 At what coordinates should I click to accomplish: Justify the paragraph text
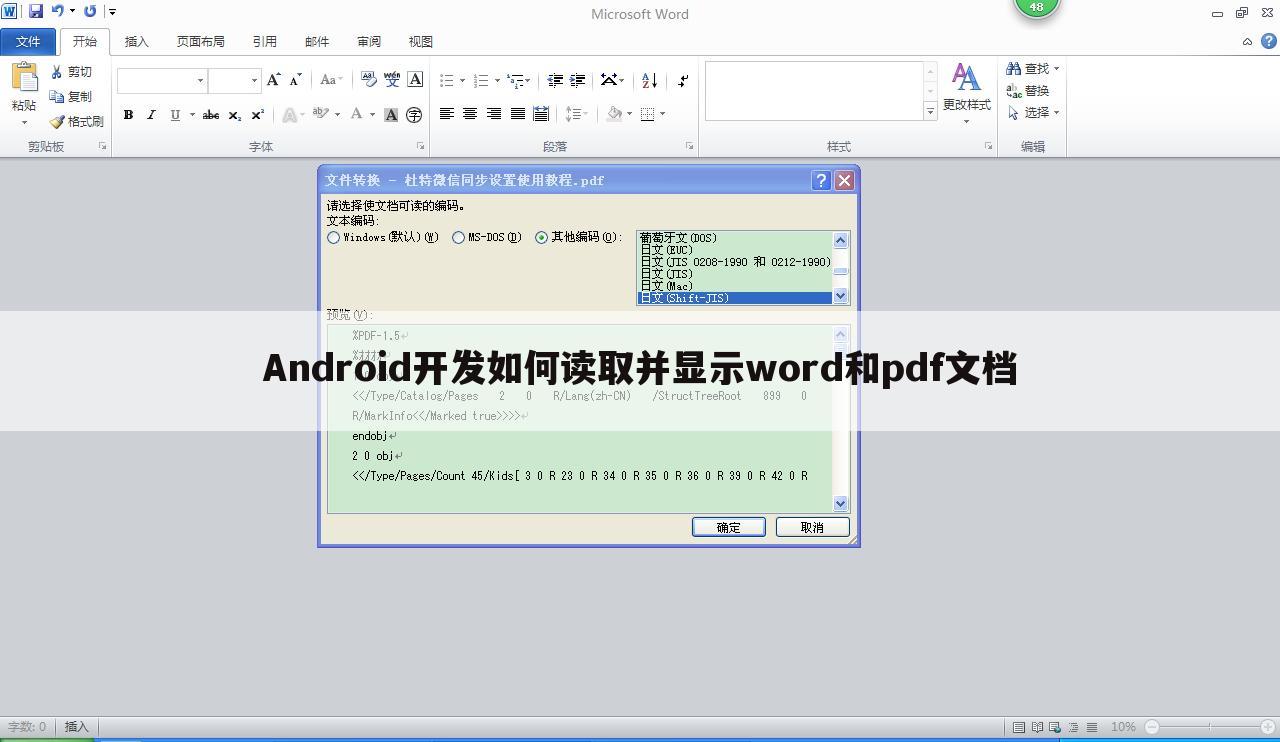click(518, 114)
